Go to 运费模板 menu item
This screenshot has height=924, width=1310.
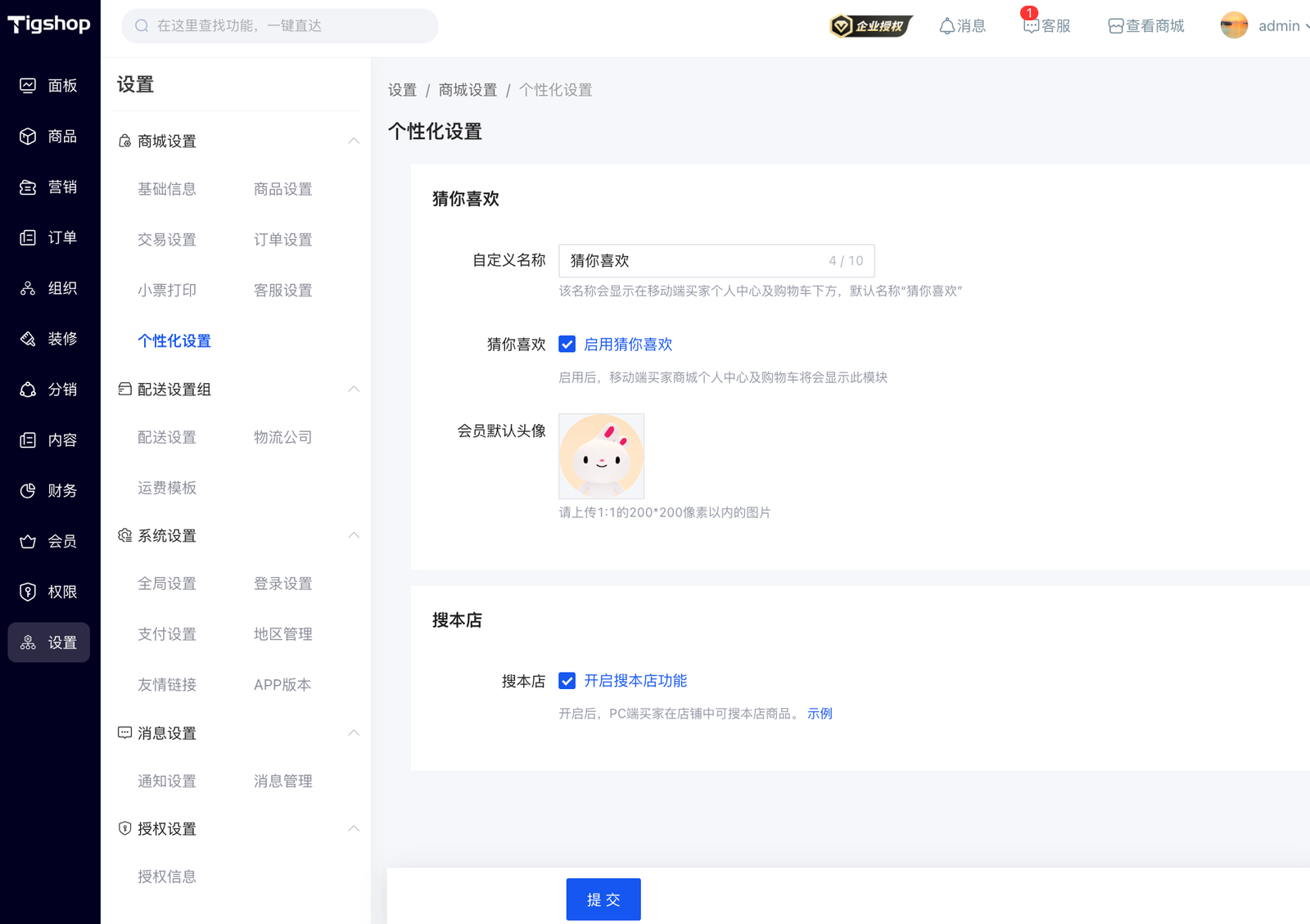coord(167,489)
